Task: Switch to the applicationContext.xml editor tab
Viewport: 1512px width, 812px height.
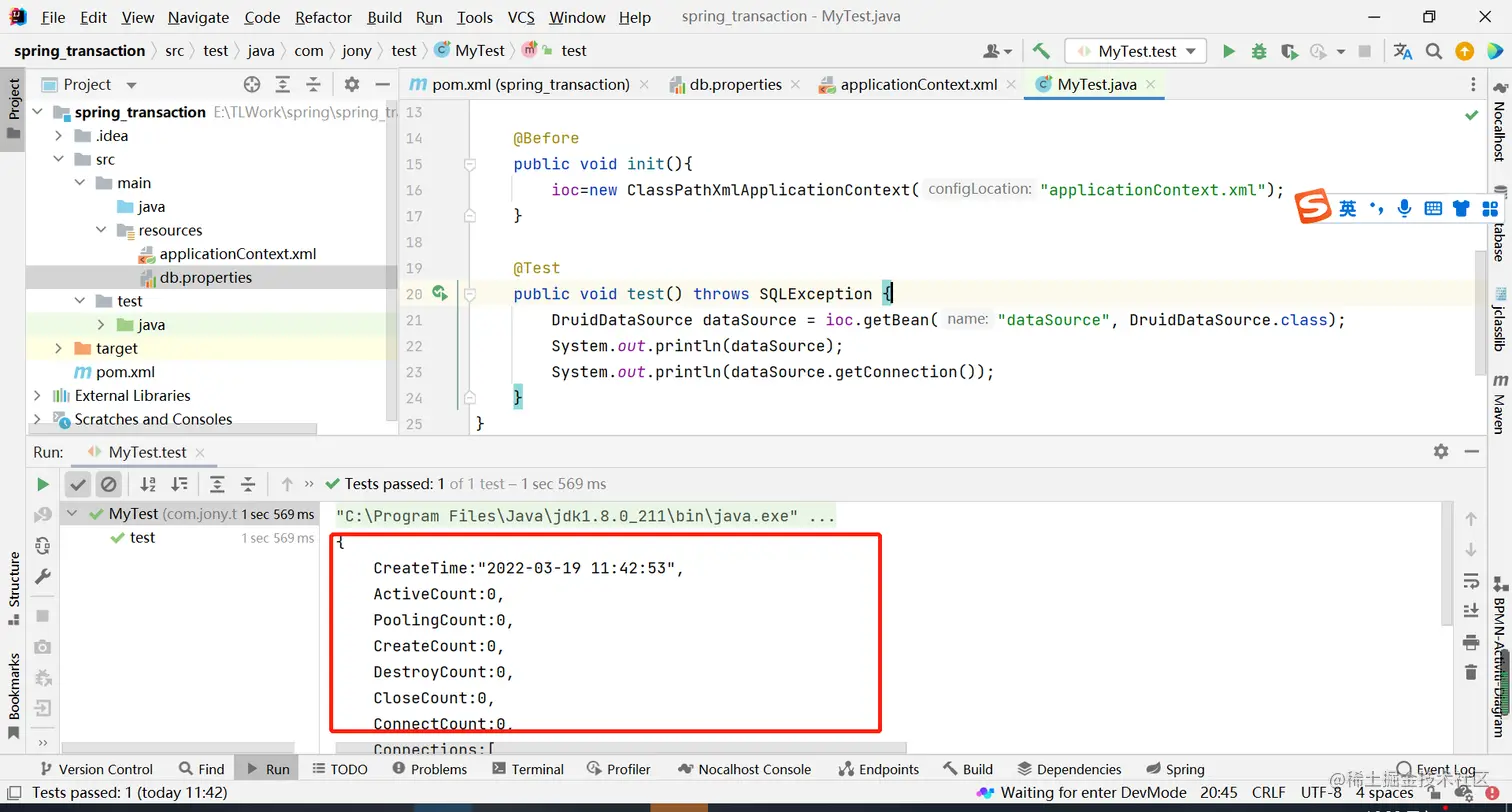Action: [x=918, y=85]
